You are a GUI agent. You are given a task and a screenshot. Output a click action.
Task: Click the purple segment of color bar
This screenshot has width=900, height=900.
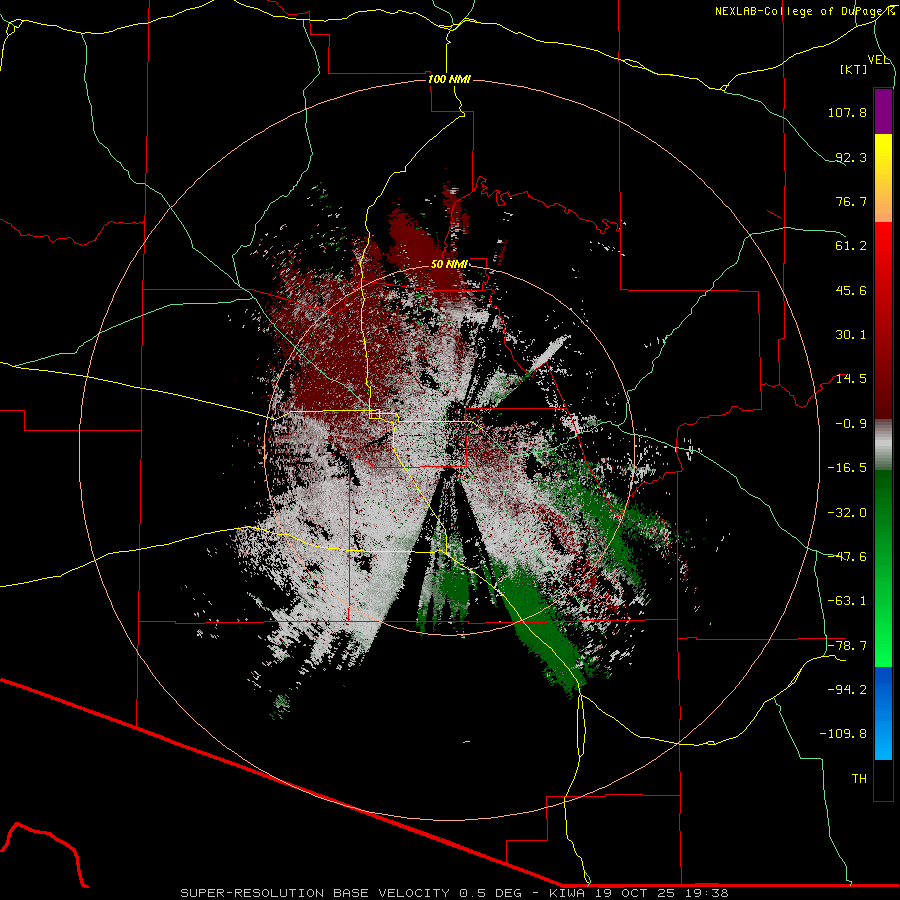[883, 111]
